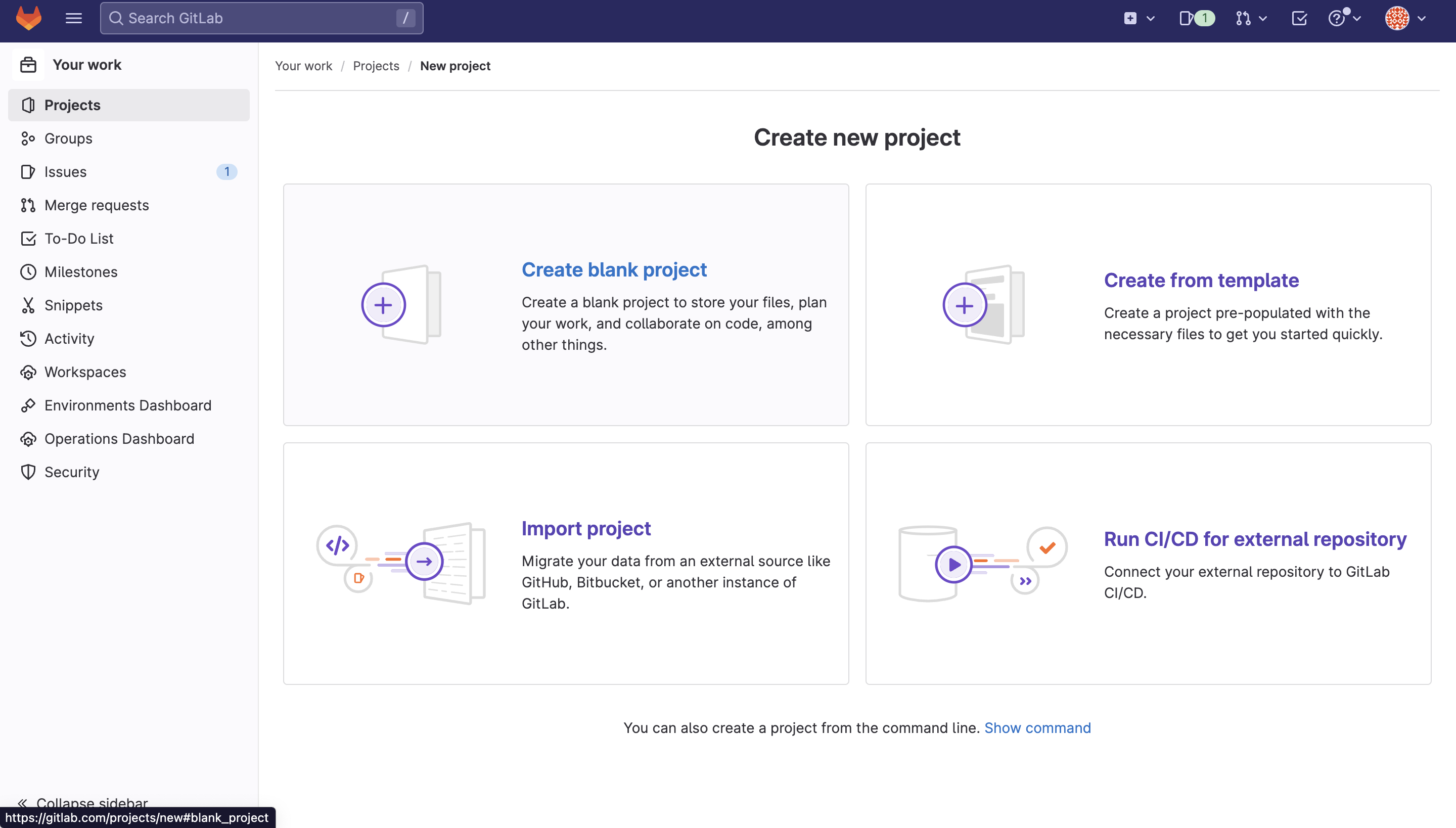Open the create new plus dropdown
Viewport: 1456px width, 828px height.
point(1139,18)
